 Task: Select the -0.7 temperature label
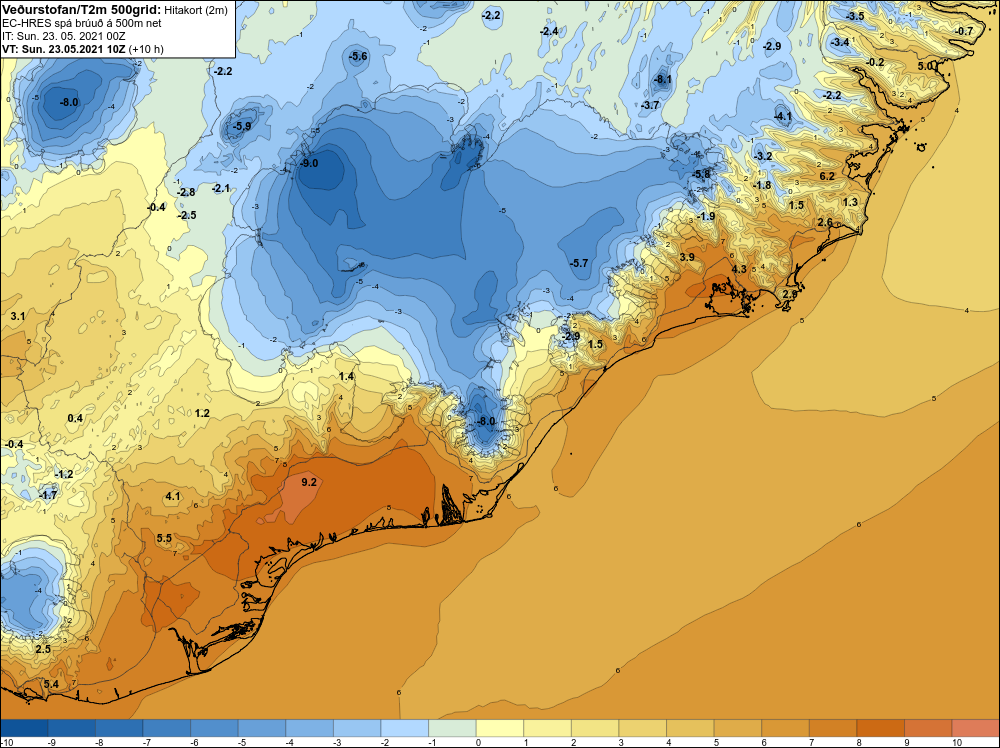[964, 31]
